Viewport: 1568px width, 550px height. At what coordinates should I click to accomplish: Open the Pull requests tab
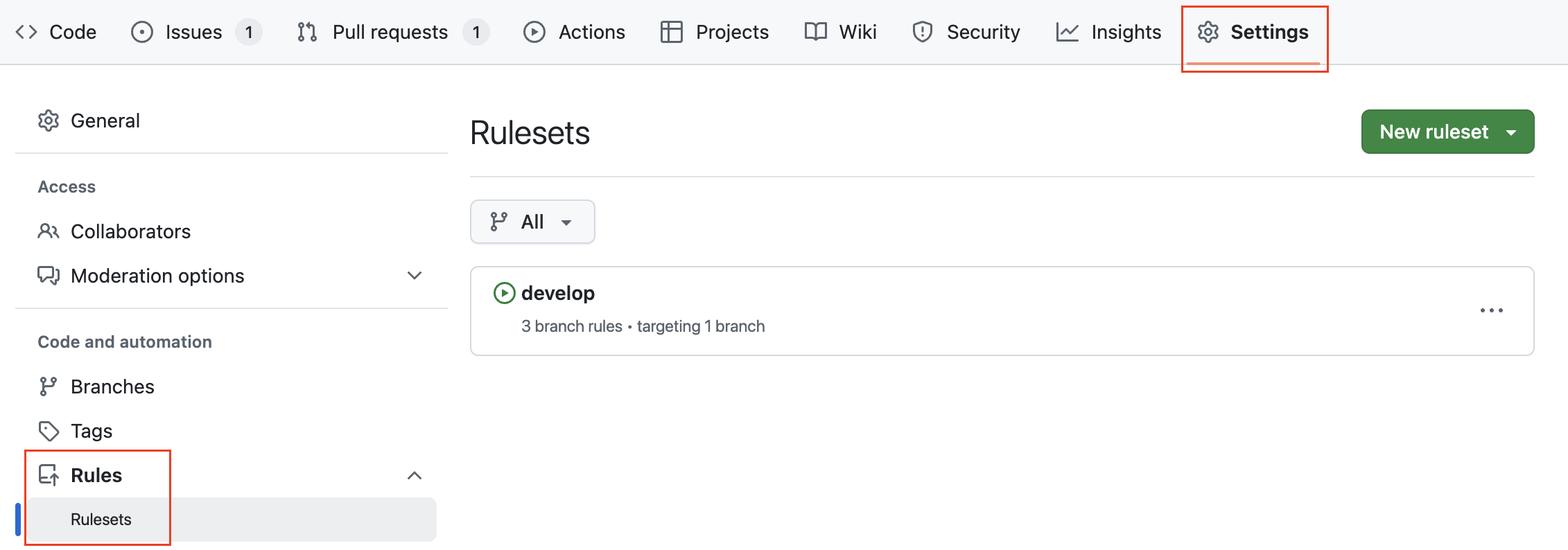(x=393, y=32)
